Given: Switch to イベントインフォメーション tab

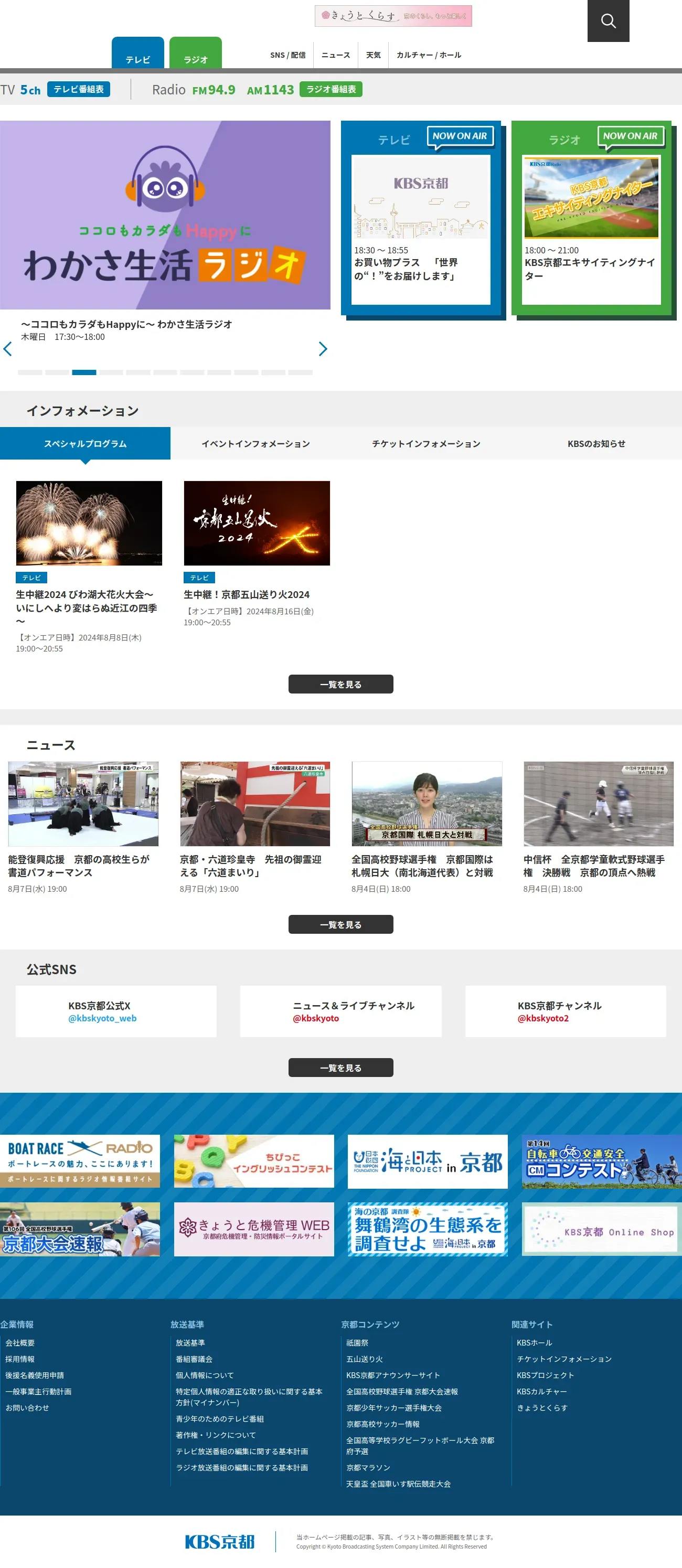Looking at the screenshot, I should click(256, 444).
